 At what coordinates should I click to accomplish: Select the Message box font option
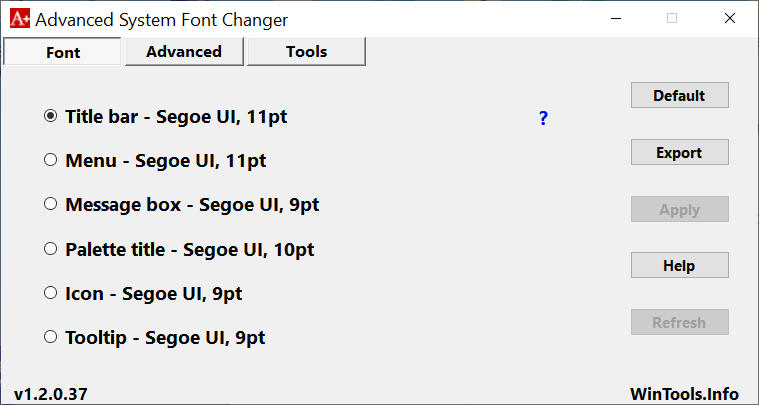51,204
